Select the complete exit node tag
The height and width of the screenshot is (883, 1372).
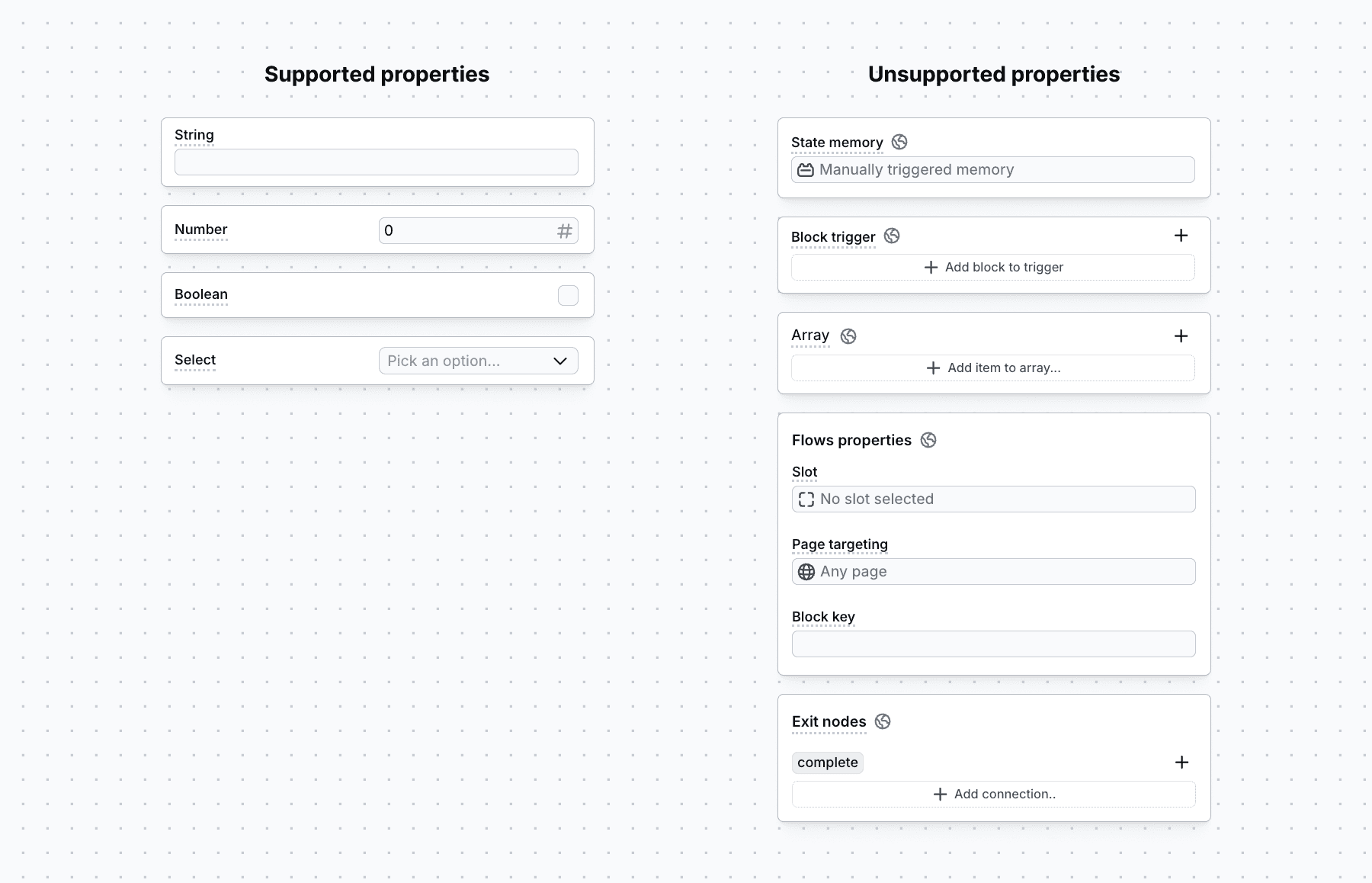827,762
